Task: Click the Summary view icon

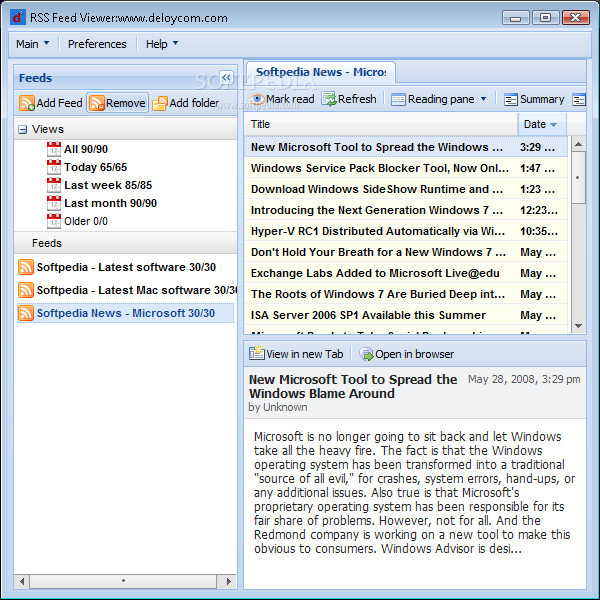Action: 510,99
